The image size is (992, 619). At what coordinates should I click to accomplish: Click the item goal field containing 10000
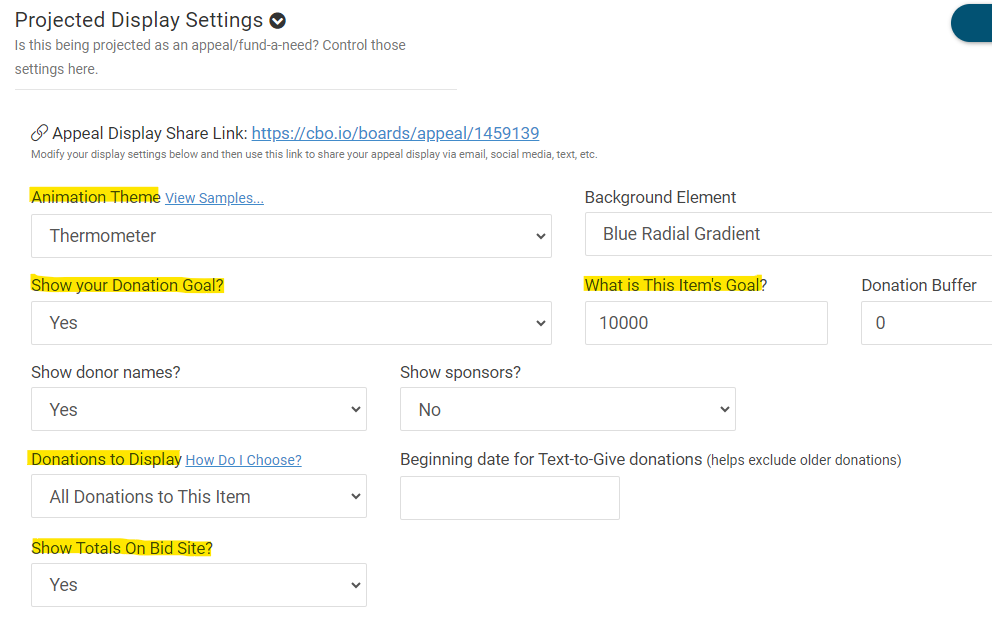point(705,323)
